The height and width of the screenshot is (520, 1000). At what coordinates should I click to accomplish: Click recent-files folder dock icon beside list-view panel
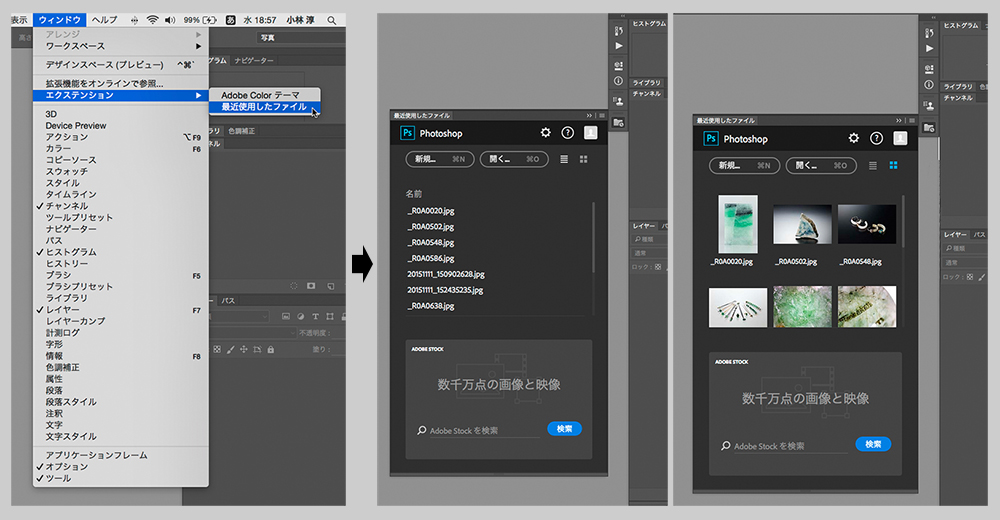(618, 123)
